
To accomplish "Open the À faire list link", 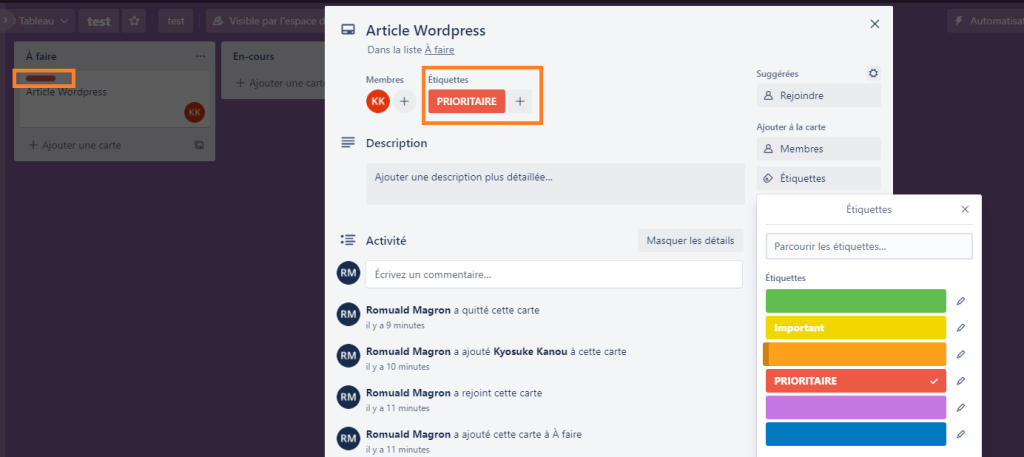I will [440, 49].
